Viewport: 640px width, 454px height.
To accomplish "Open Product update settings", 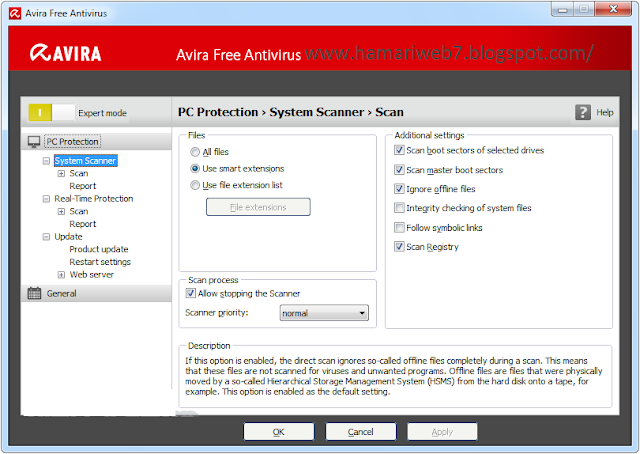I will click(99, 249).
